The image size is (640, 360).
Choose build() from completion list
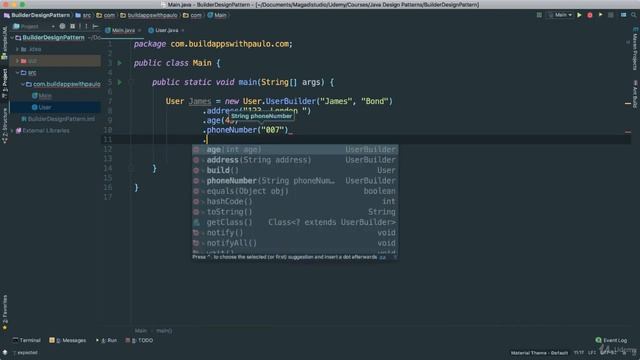point(295,170)
